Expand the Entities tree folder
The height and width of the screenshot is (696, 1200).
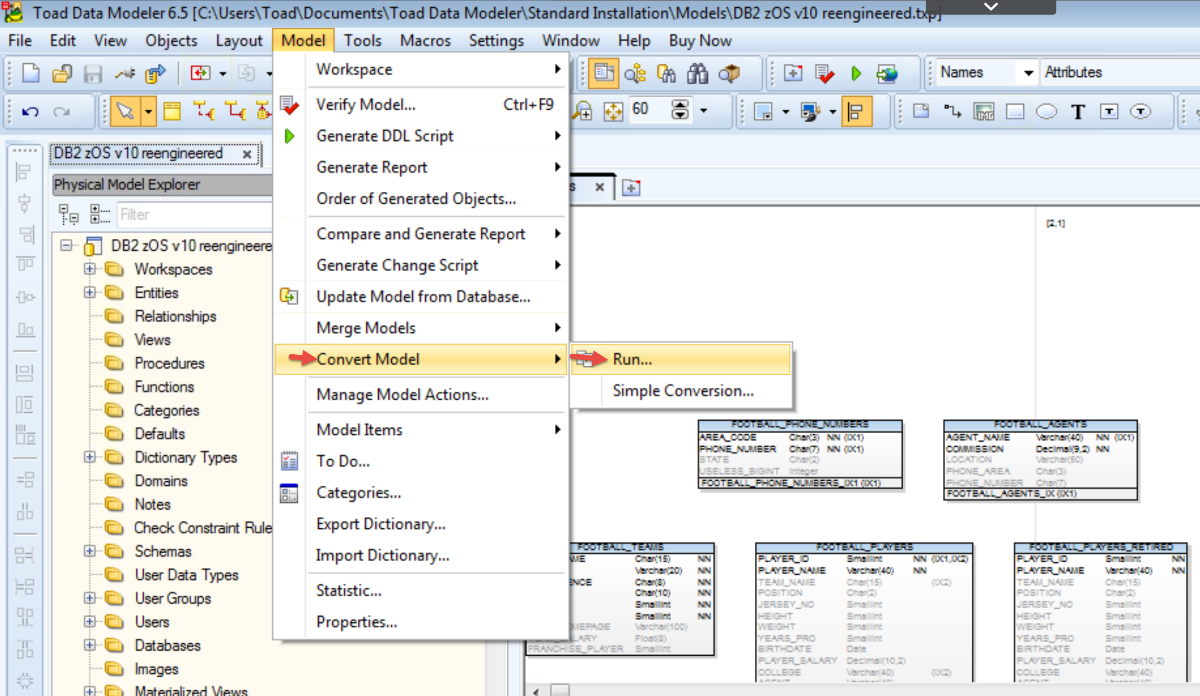point(90,292)
